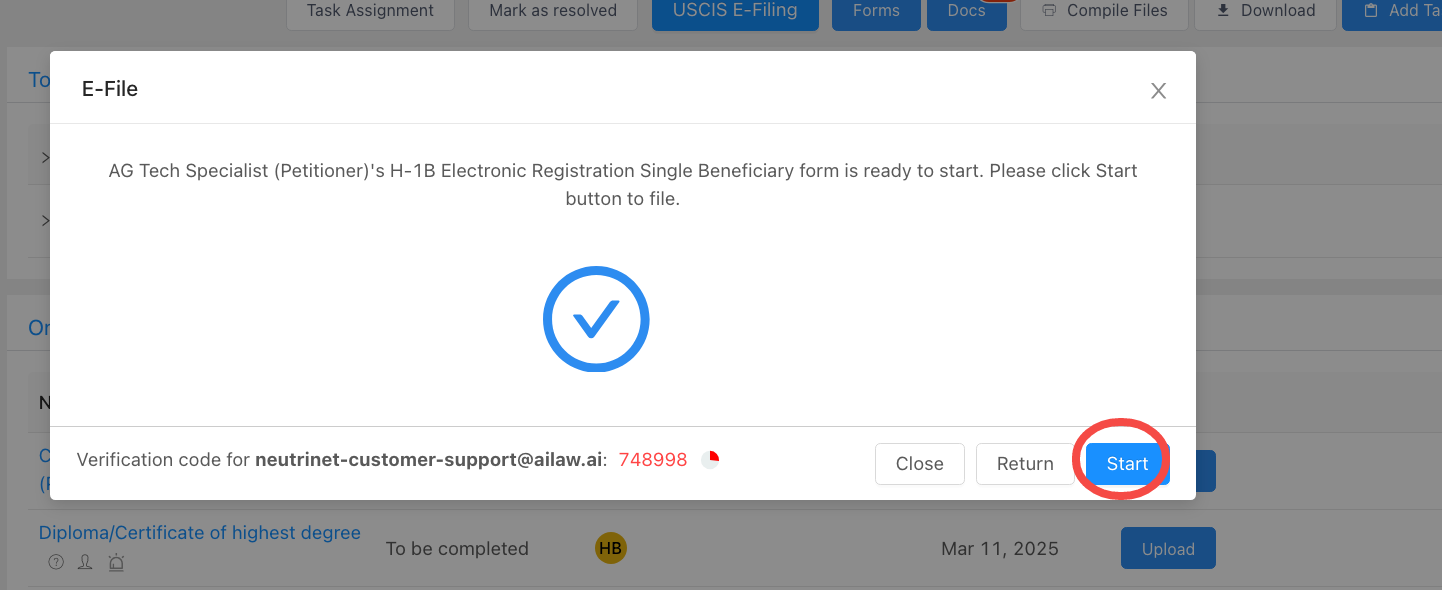Click the Start button to file
Viewport: 1442px width, 590px height.
(1127, 464)
